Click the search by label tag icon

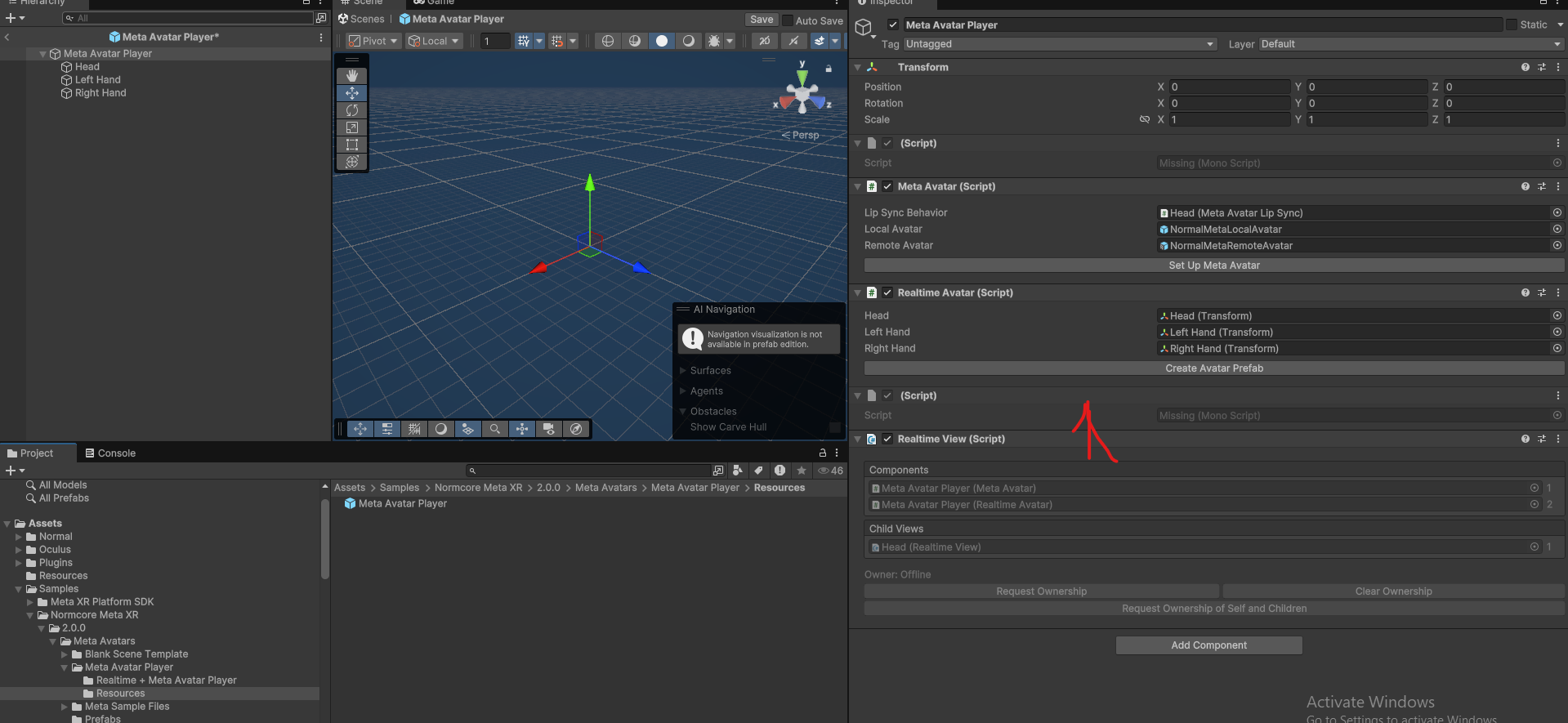[758, 471]
